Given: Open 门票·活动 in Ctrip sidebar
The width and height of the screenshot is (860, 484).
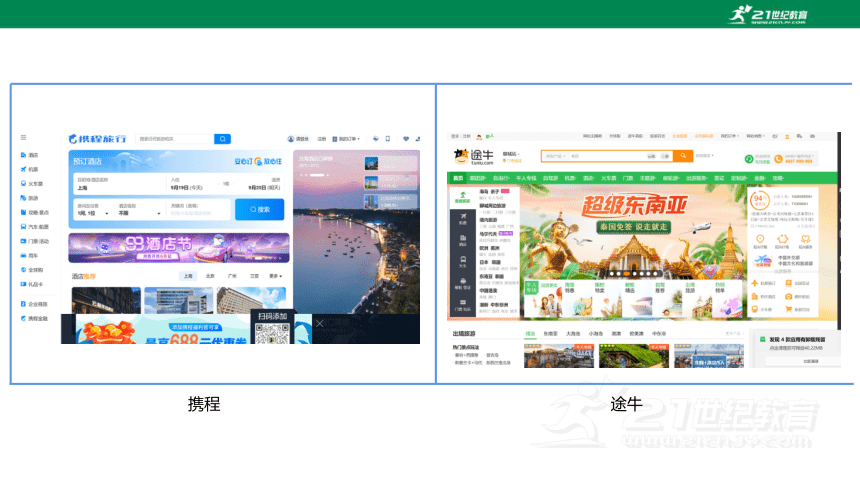Looking at the screenshot, I should tap(35, 241).
